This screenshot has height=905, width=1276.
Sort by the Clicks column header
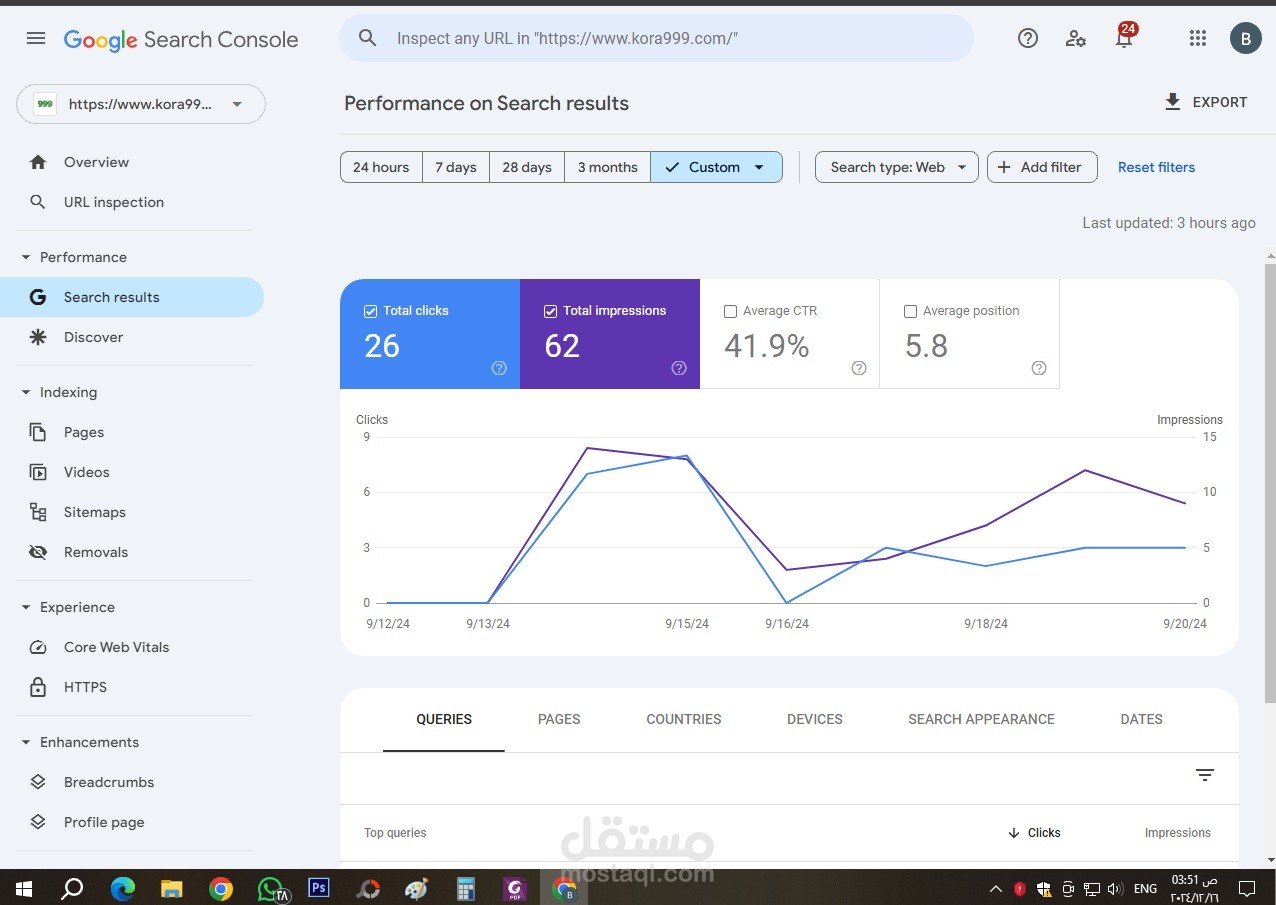pyautogui.click(x=1034, y=832)
